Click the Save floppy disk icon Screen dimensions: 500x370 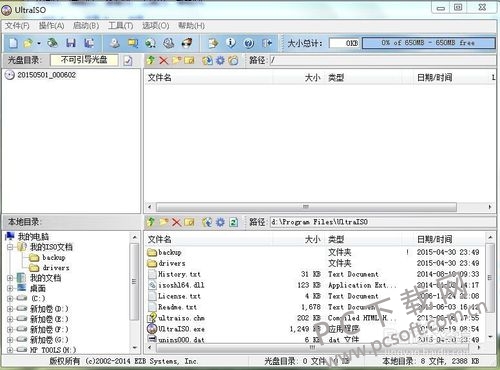click(x=70, y=43)
